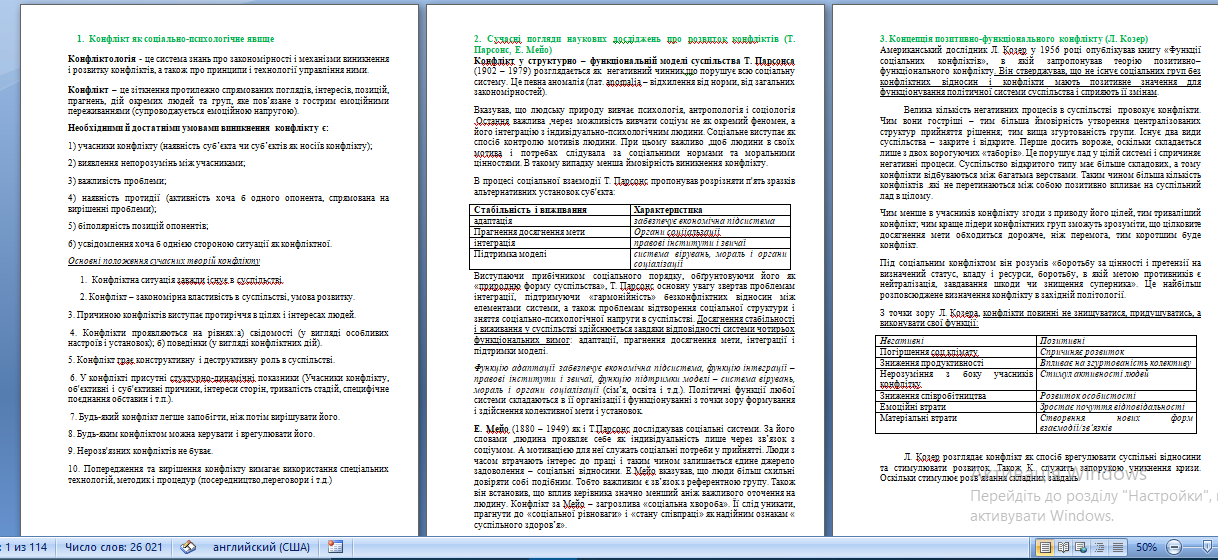Switch to Web Layout view

[1081, 547]
